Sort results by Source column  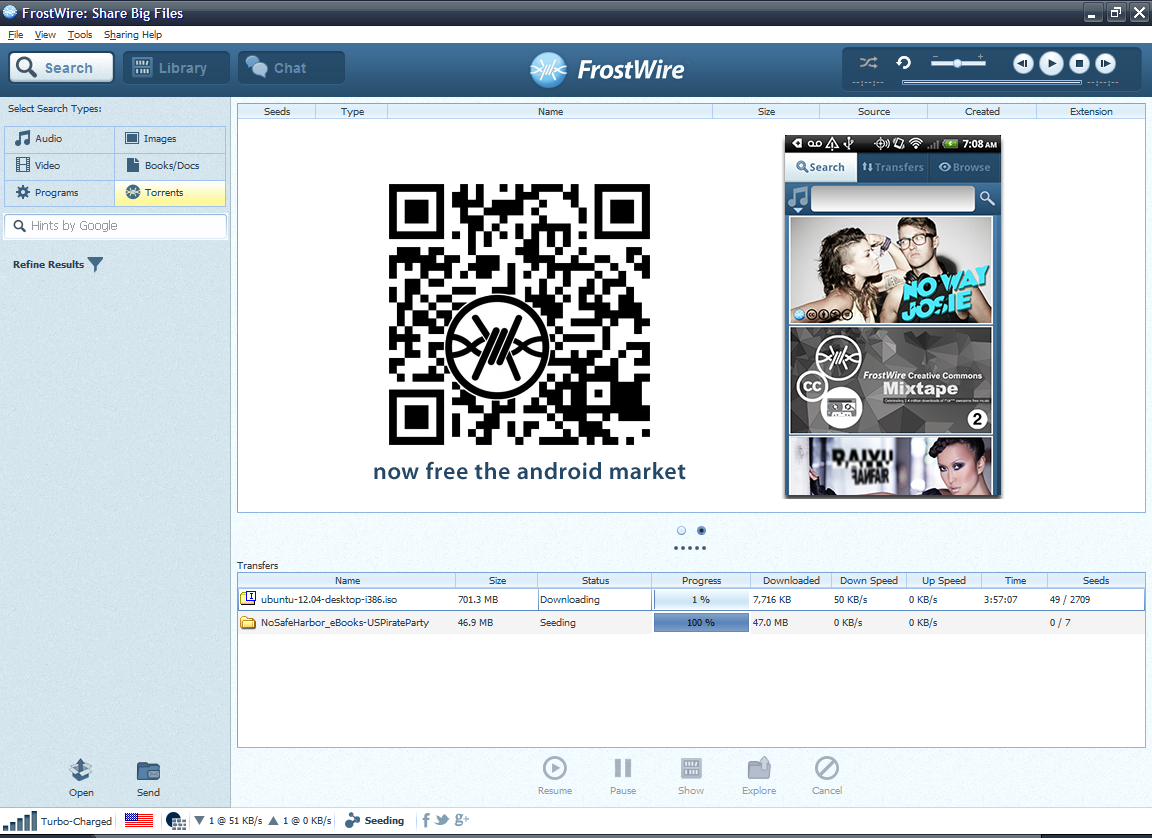874,112
